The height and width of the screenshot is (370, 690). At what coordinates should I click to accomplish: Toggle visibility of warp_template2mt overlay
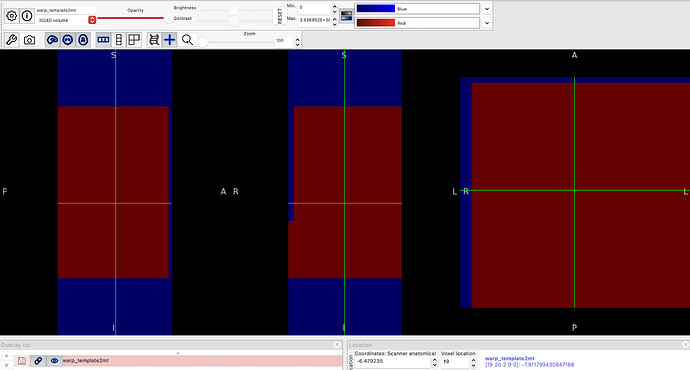tap(54, 361)
